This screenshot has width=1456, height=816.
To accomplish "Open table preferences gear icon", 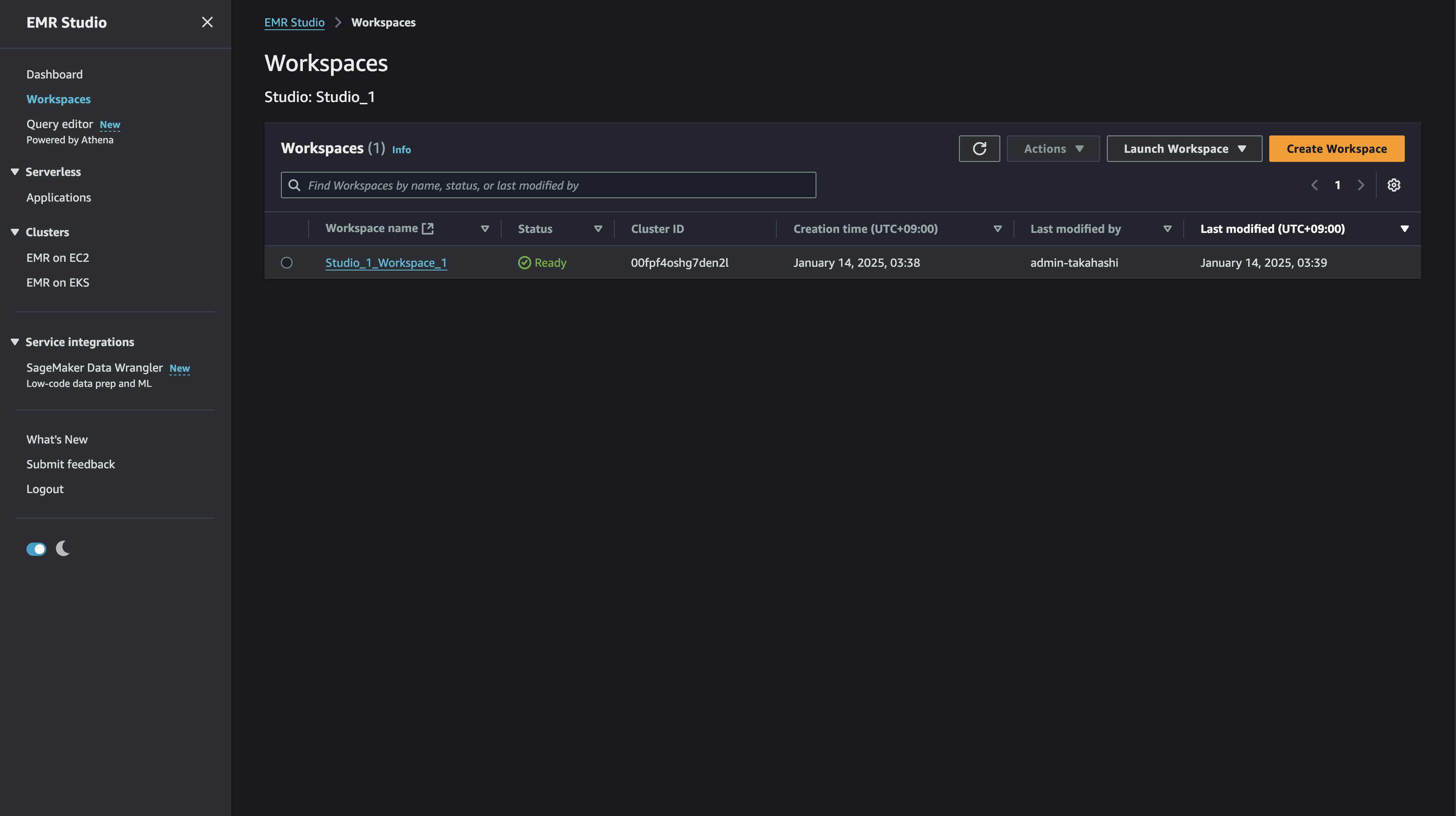I will 1394,185.
